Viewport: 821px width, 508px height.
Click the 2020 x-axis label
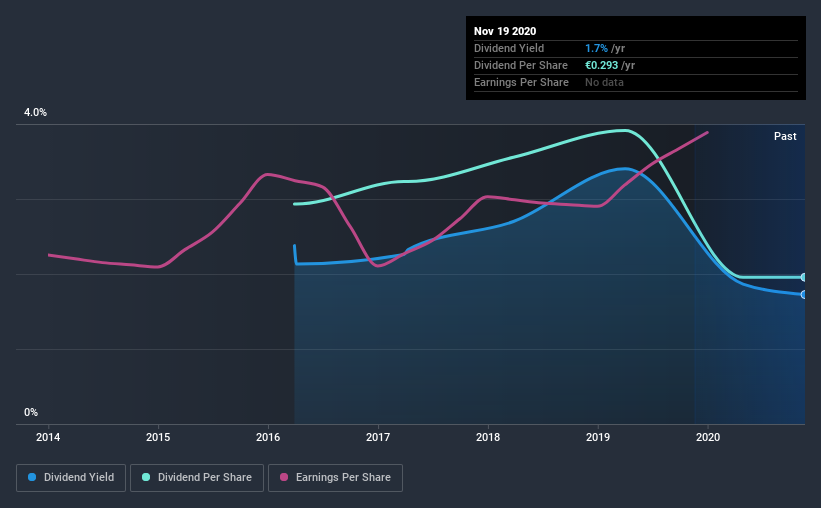(x=708, y=437)
